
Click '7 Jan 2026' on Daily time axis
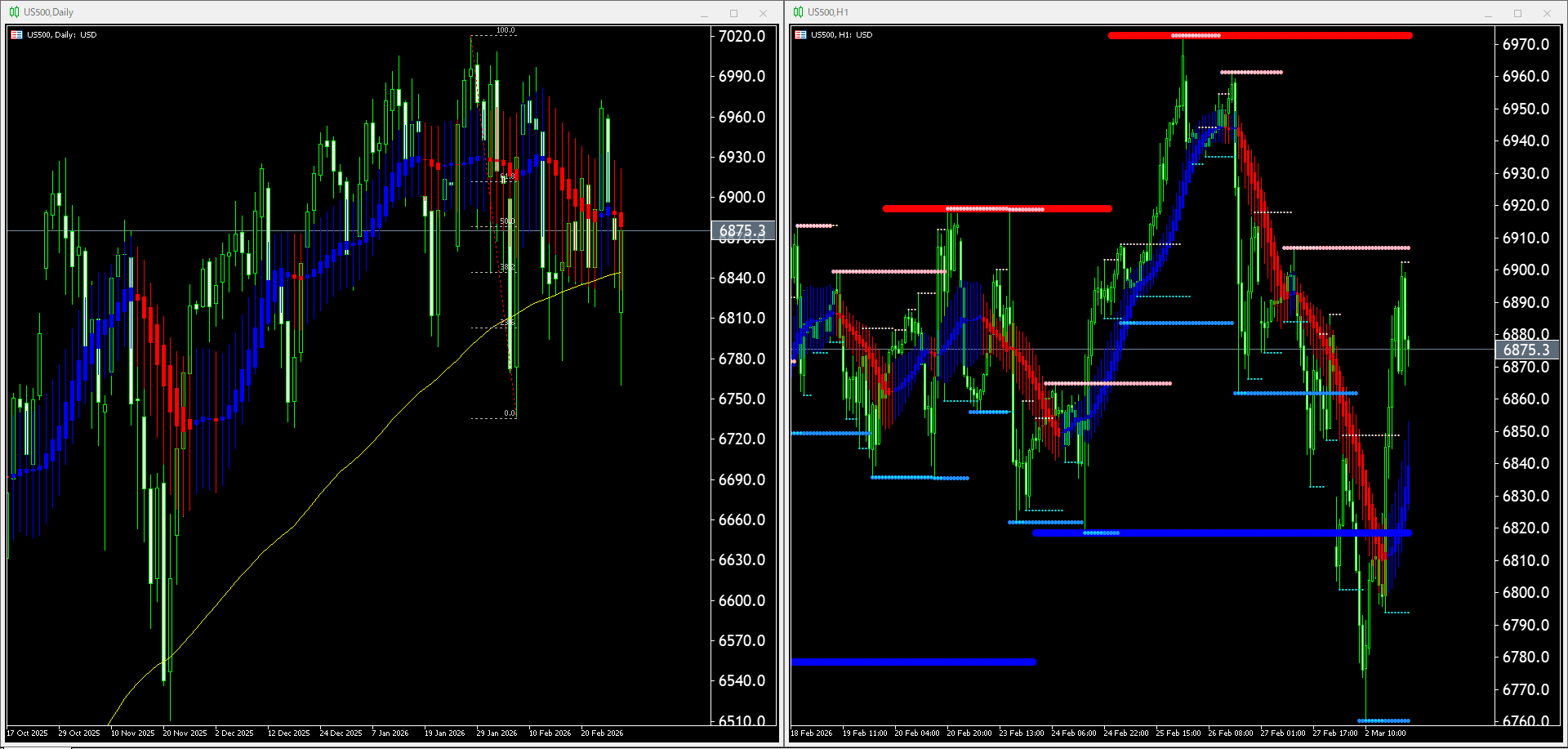(390, 733)
